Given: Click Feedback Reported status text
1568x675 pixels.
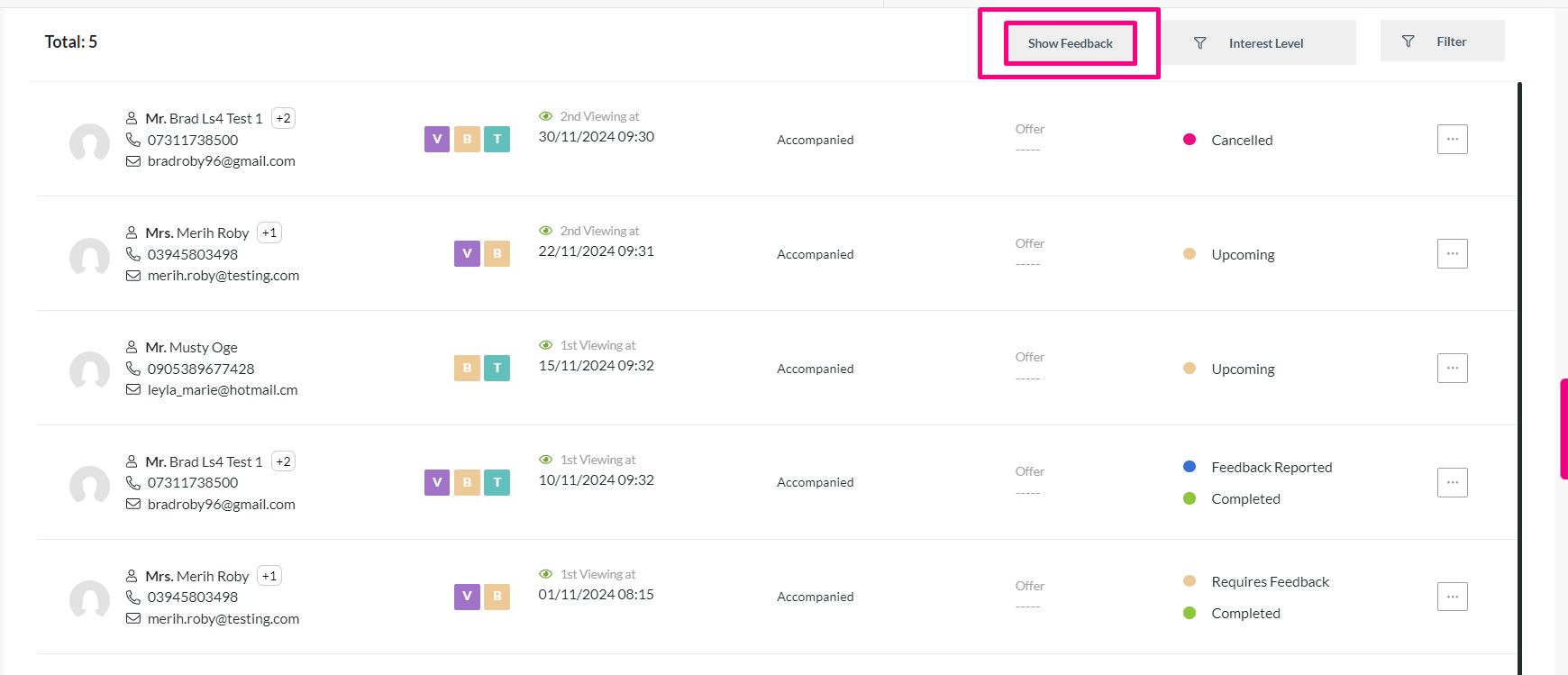Looking at the screenshot, I should click(x=1272, y=467).
